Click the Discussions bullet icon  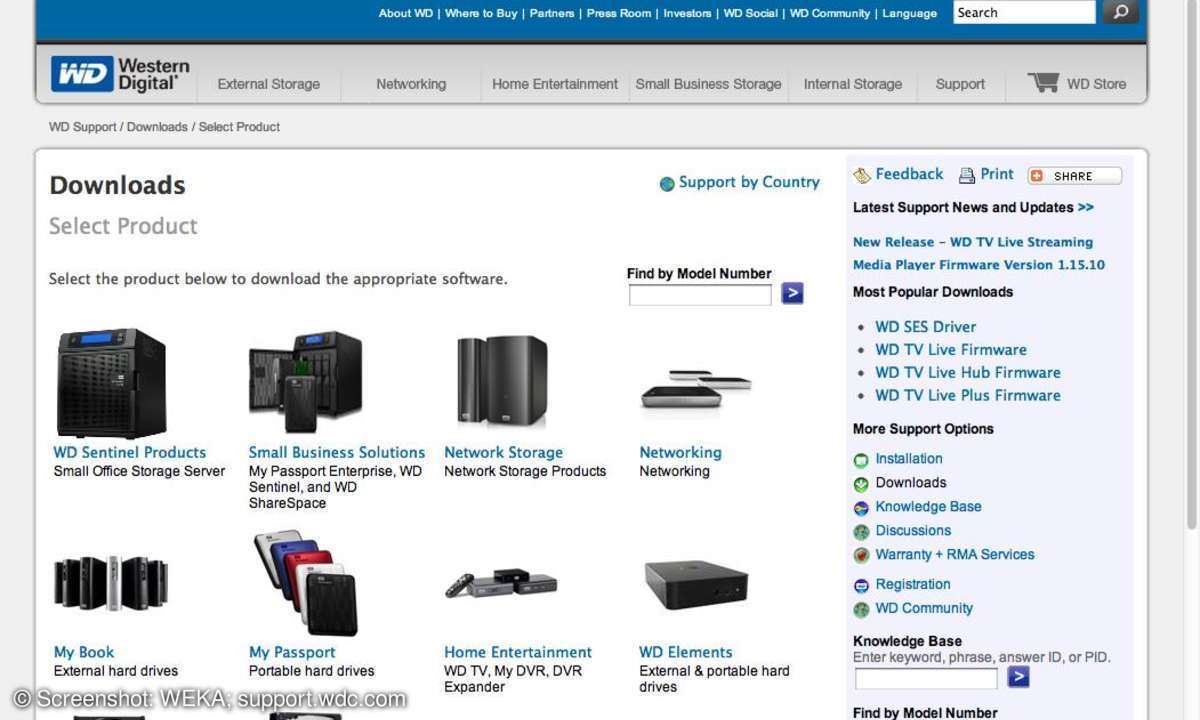click(861, 532)
